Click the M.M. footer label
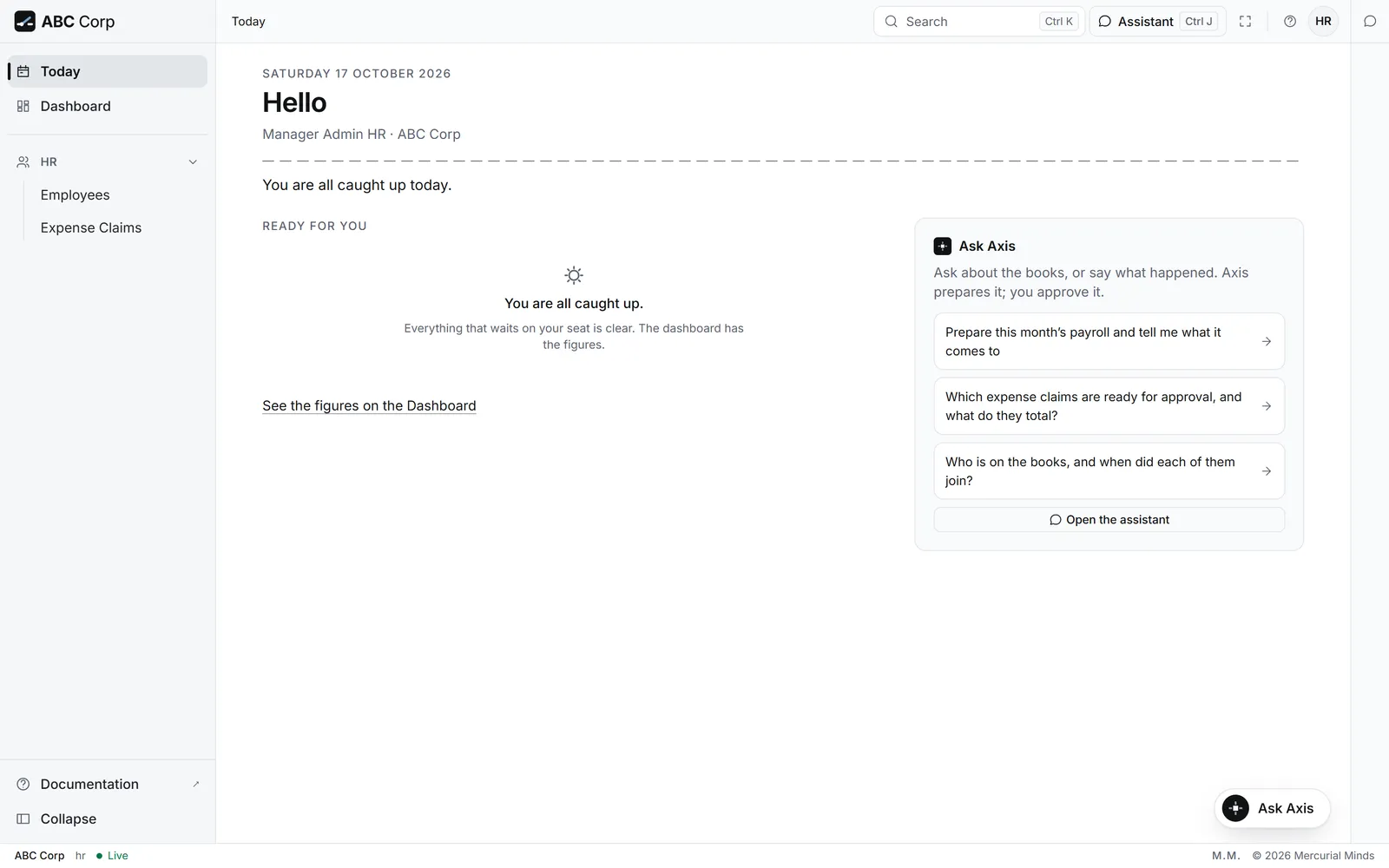The width and height of the screenshot is (1389, 868). tap(1226, 856)
